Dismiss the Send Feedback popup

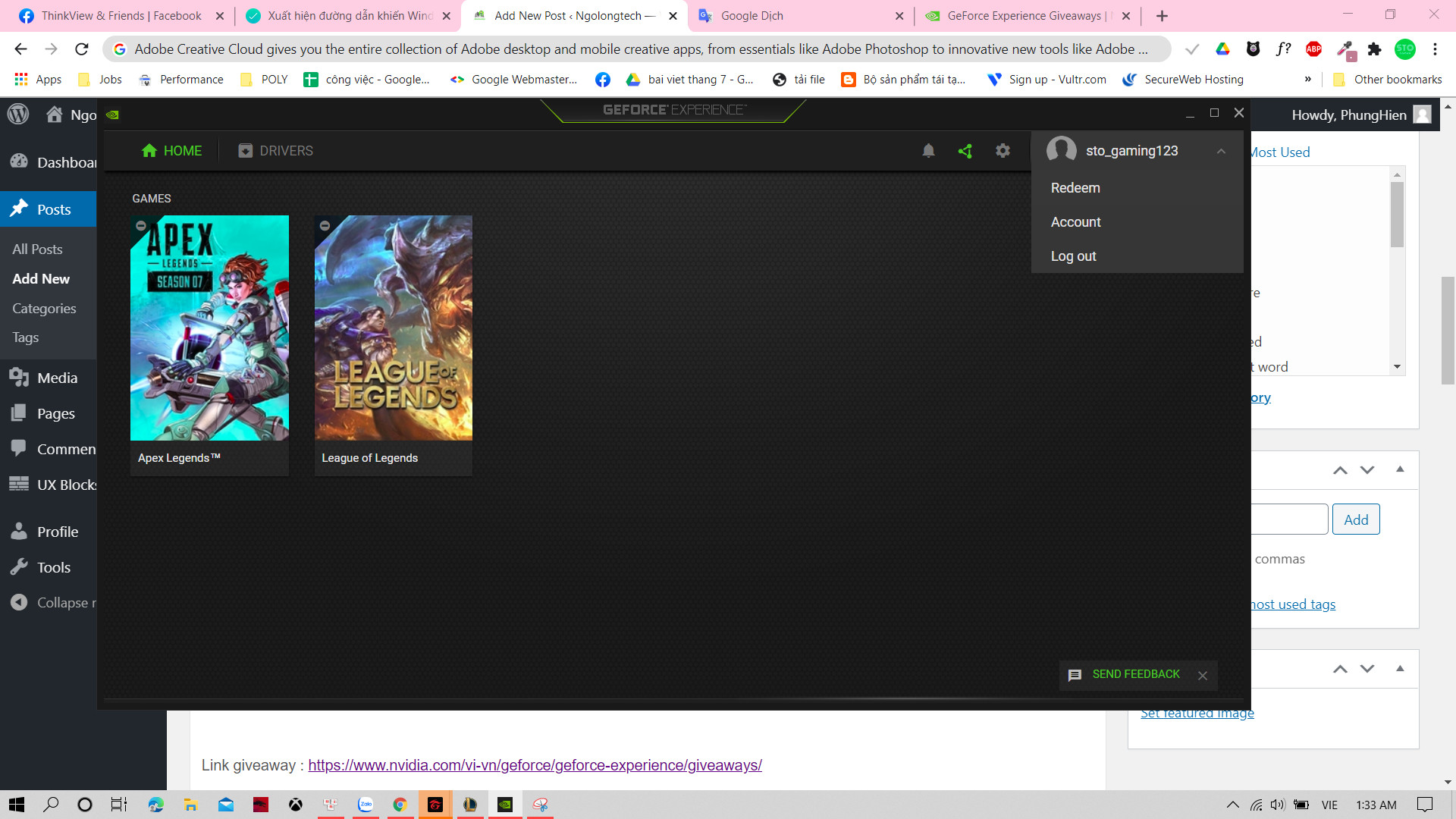1203,676
